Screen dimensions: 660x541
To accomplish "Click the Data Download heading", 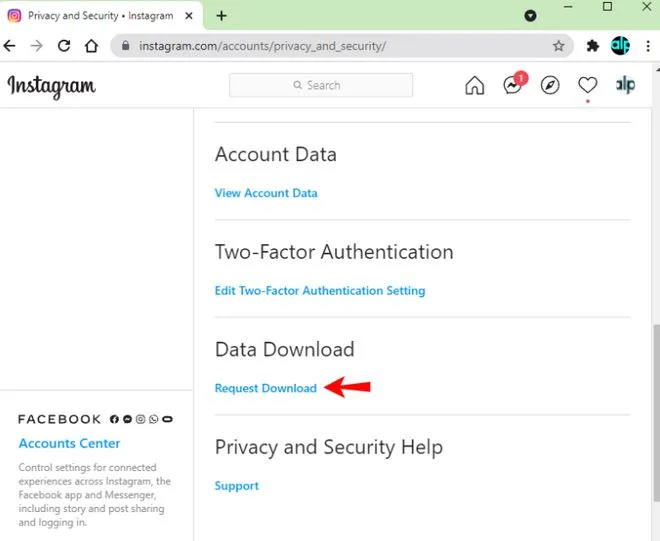I will pyautogui.click(x=285, y=349).
